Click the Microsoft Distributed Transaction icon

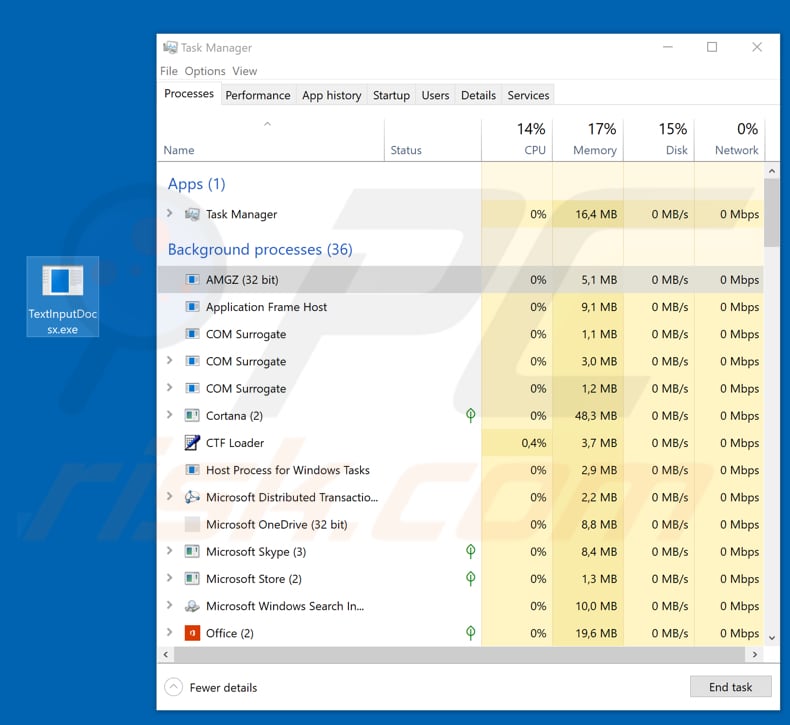[x=192, y=497]
